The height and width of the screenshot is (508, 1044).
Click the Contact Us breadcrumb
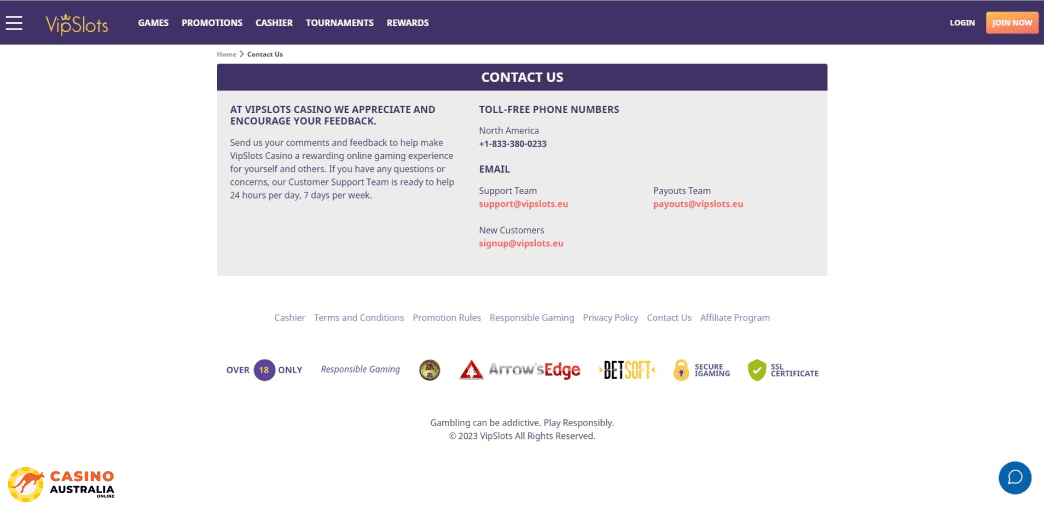265,55
